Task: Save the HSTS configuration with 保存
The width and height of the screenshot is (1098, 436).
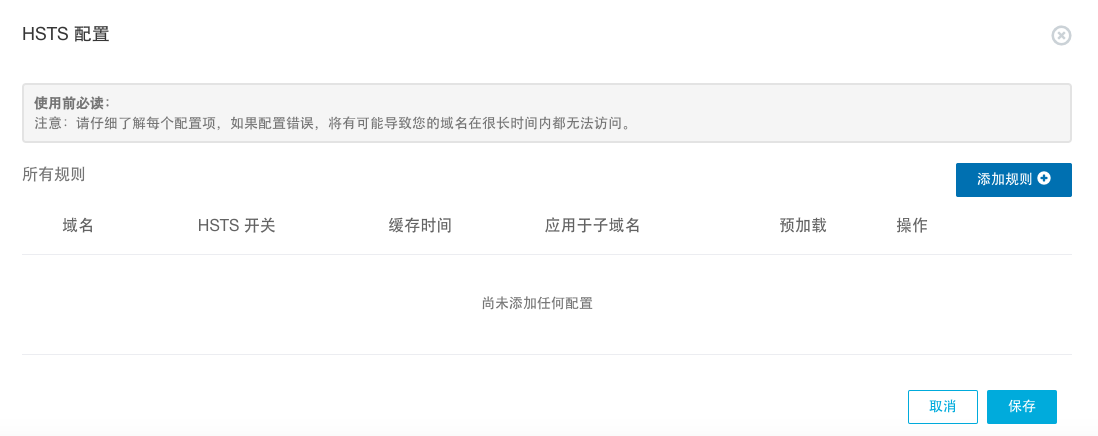Action: 1021,407
